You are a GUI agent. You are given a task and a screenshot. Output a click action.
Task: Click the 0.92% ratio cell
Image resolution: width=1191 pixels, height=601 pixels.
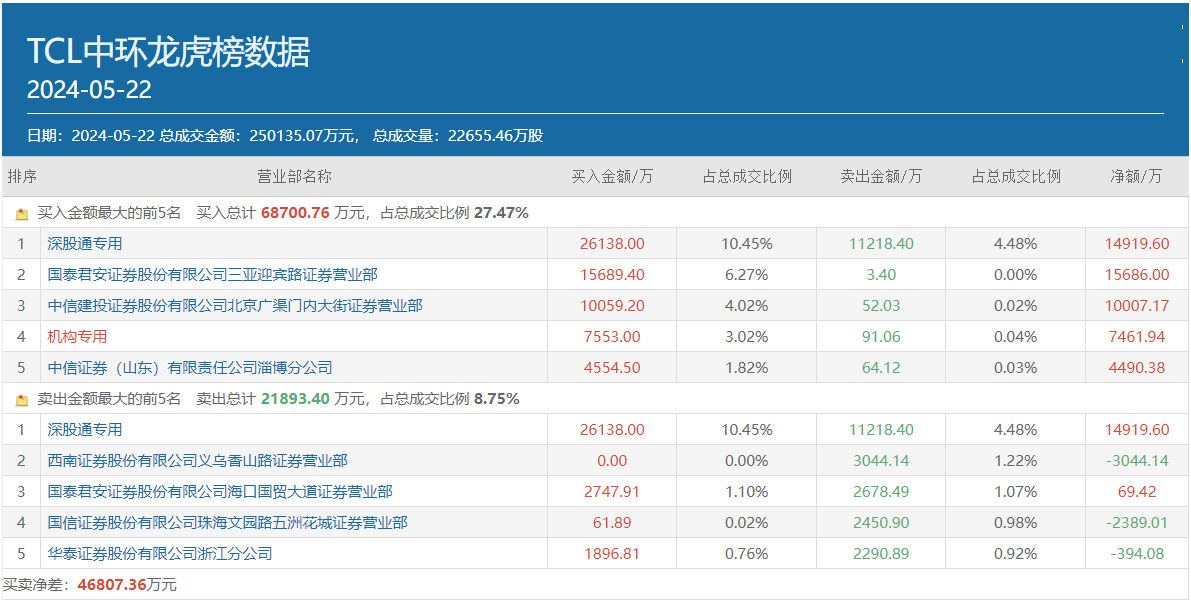coord(1016,554)
